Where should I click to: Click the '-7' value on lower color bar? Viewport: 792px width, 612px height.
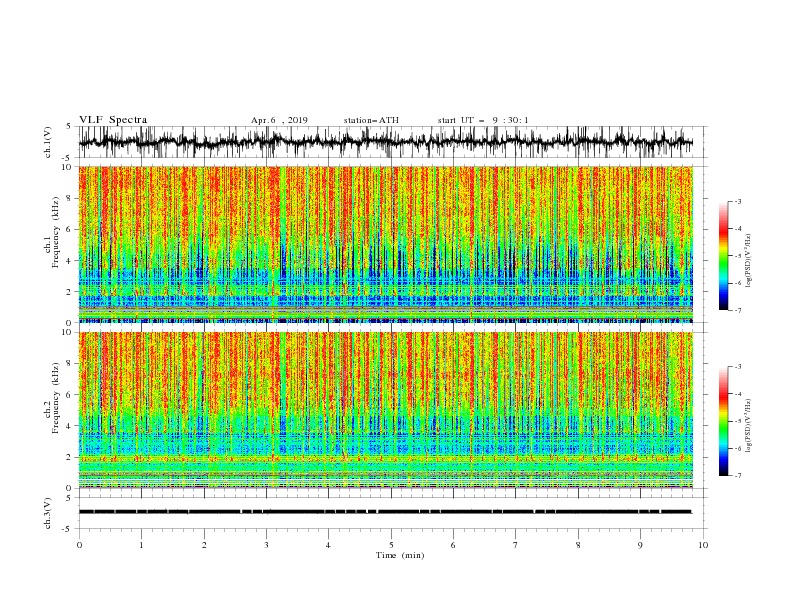click(x=737, y=476)
